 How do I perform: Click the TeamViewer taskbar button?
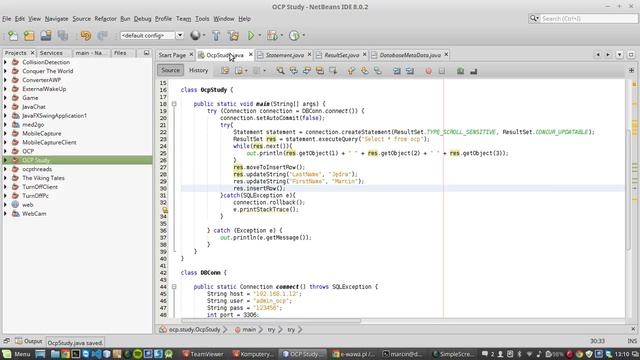tap(203, 354)
